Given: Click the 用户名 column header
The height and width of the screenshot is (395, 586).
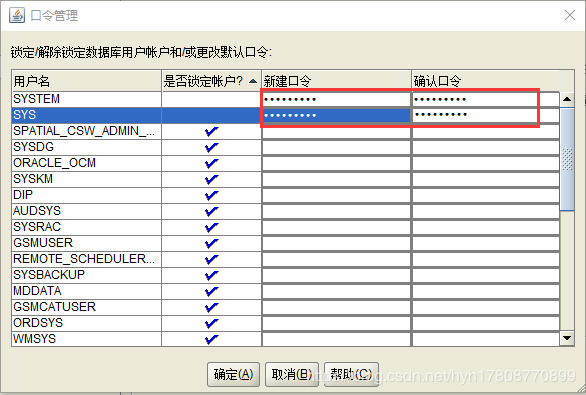Looking at the screenshot, I should click(86, 81).
